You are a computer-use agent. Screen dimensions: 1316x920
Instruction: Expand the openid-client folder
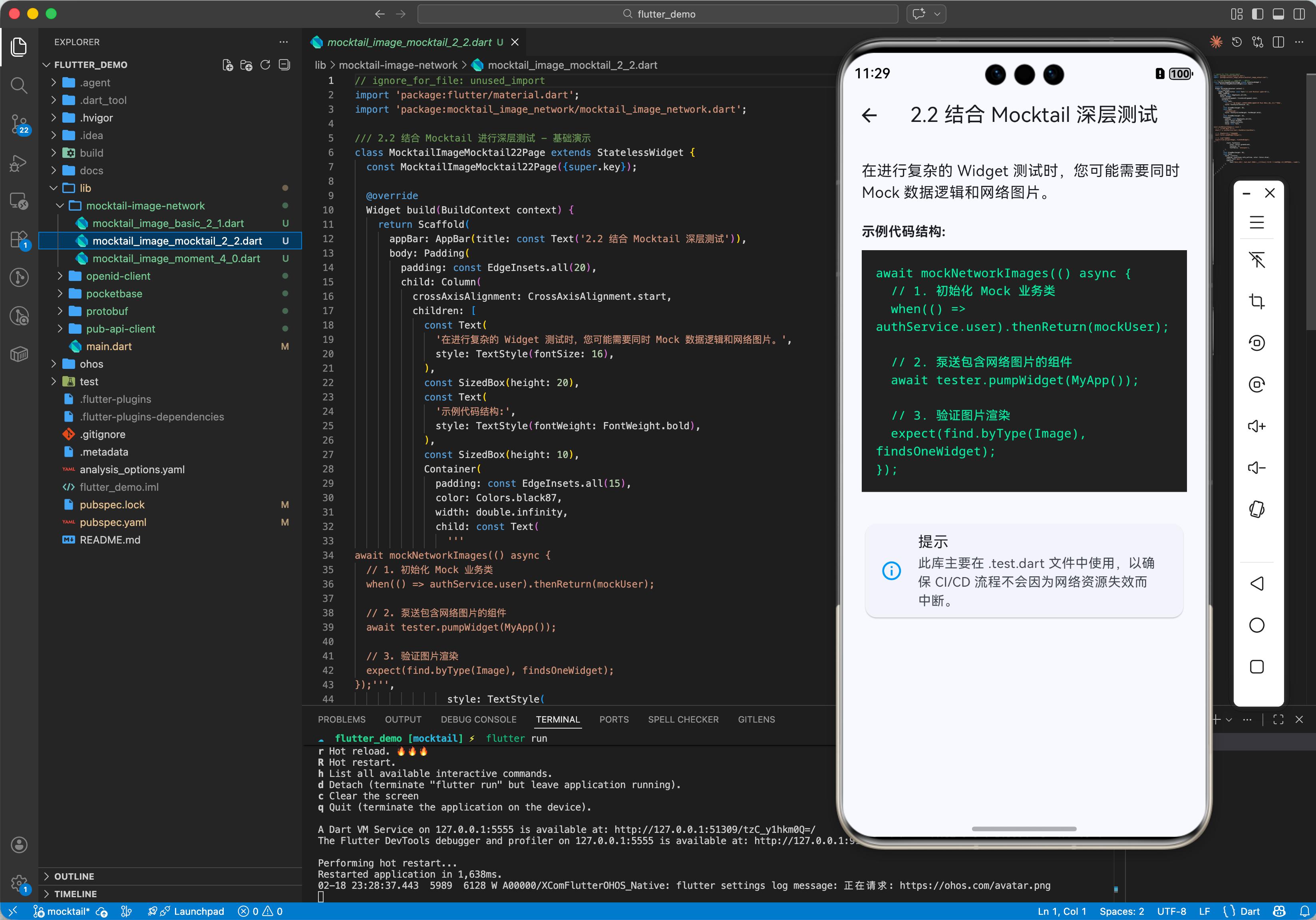118,276
